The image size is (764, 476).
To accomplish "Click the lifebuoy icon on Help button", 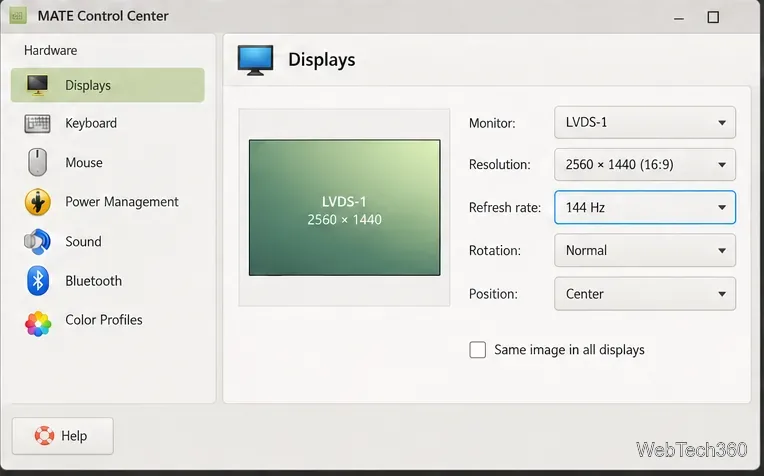I will [44, 436].
